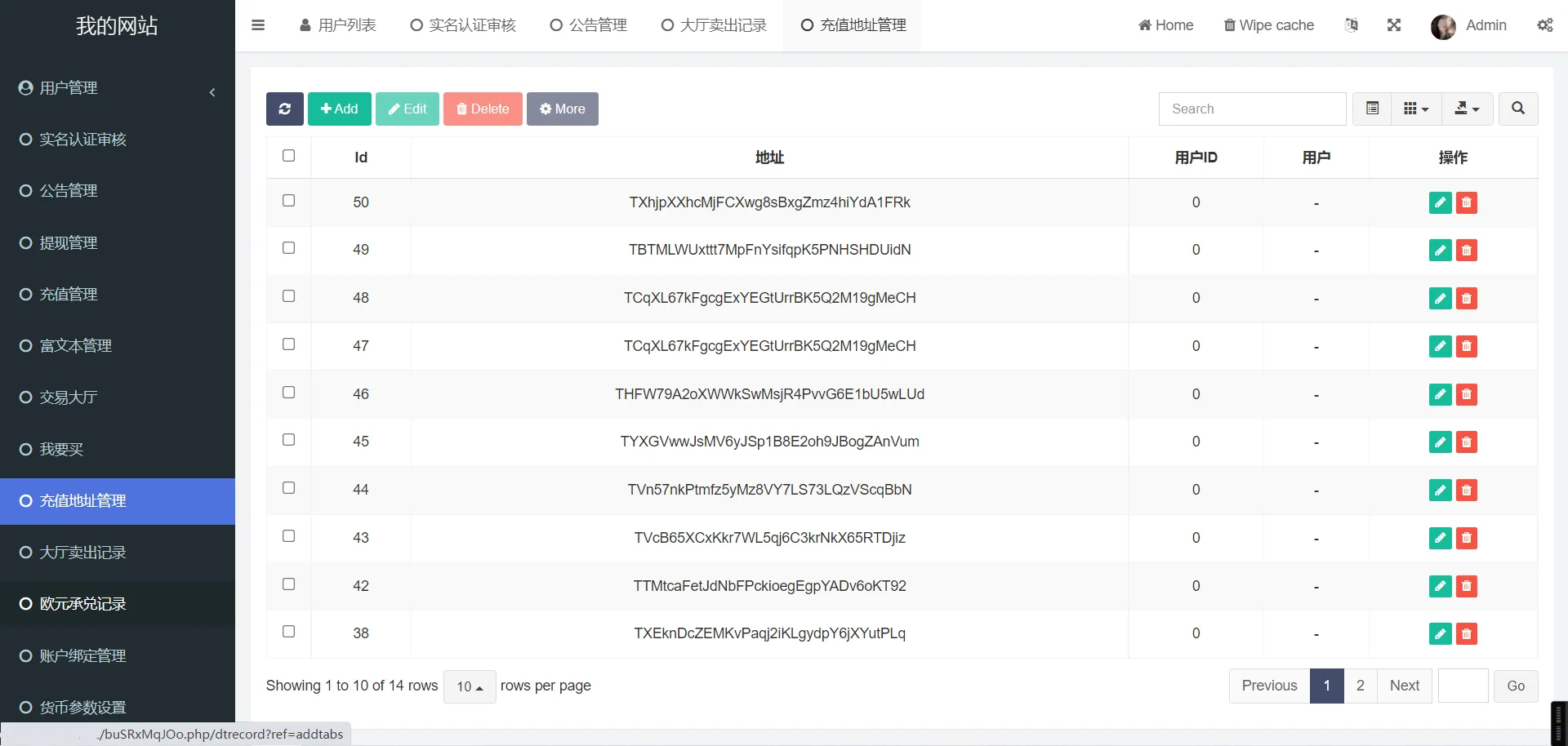Click the language translate icon
1568x746 pixels.
click(x=1352, y=25)
